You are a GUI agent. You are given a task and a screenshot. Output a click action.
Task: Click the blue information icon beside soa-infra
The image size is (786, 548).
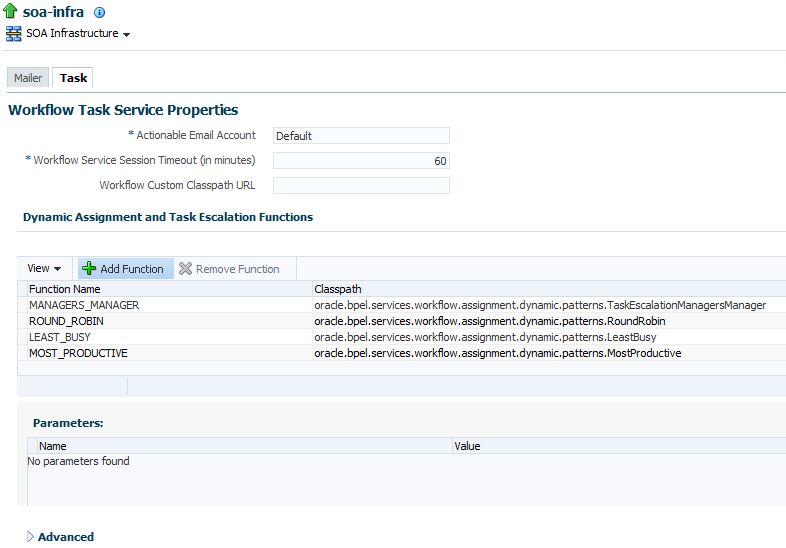tap(100, 13)
